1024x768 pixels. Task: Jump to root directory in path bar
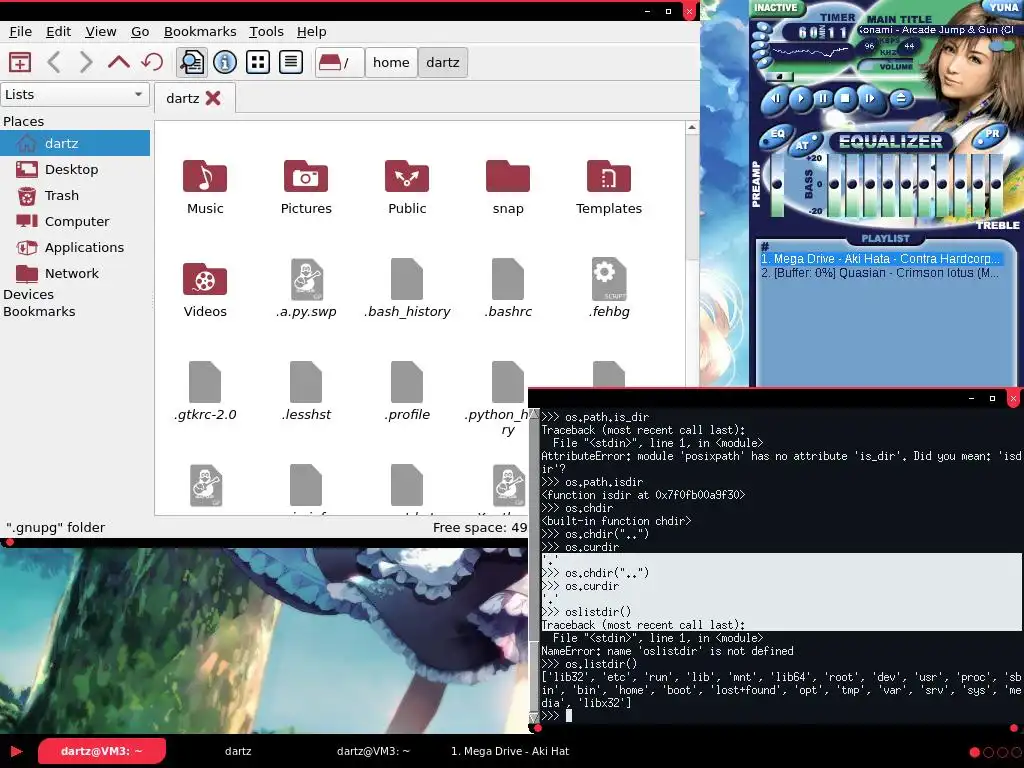tap(339, 62)
